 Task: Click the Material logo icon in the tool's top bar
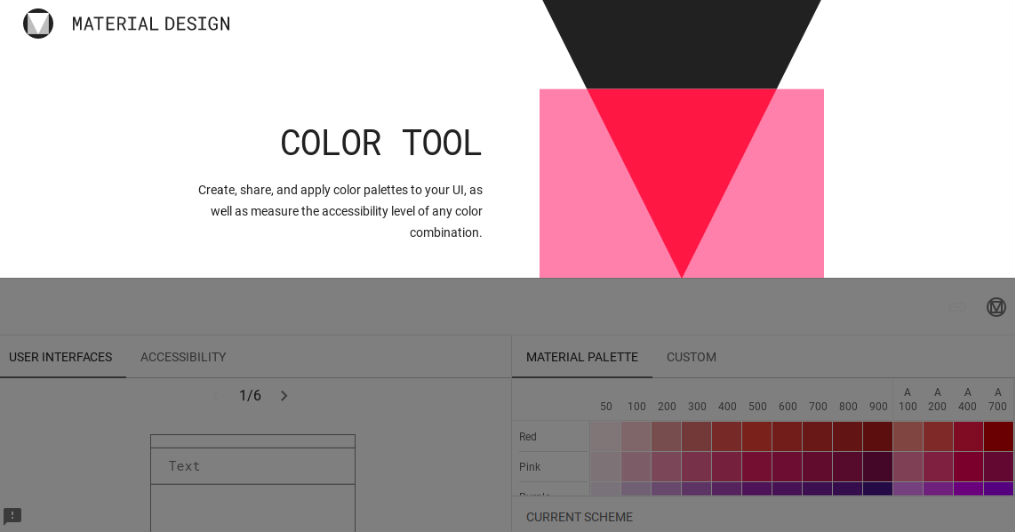pos(996,307)
